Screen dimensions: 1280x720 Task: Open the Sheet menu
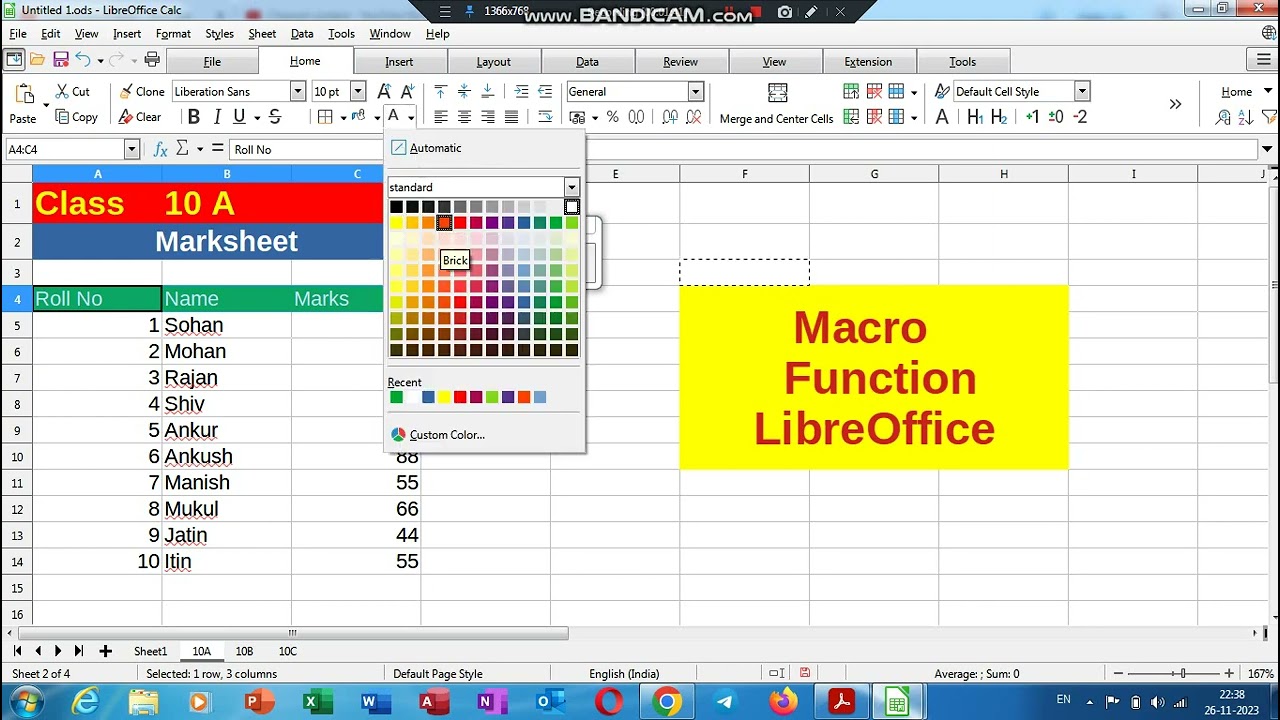(262, 33)
